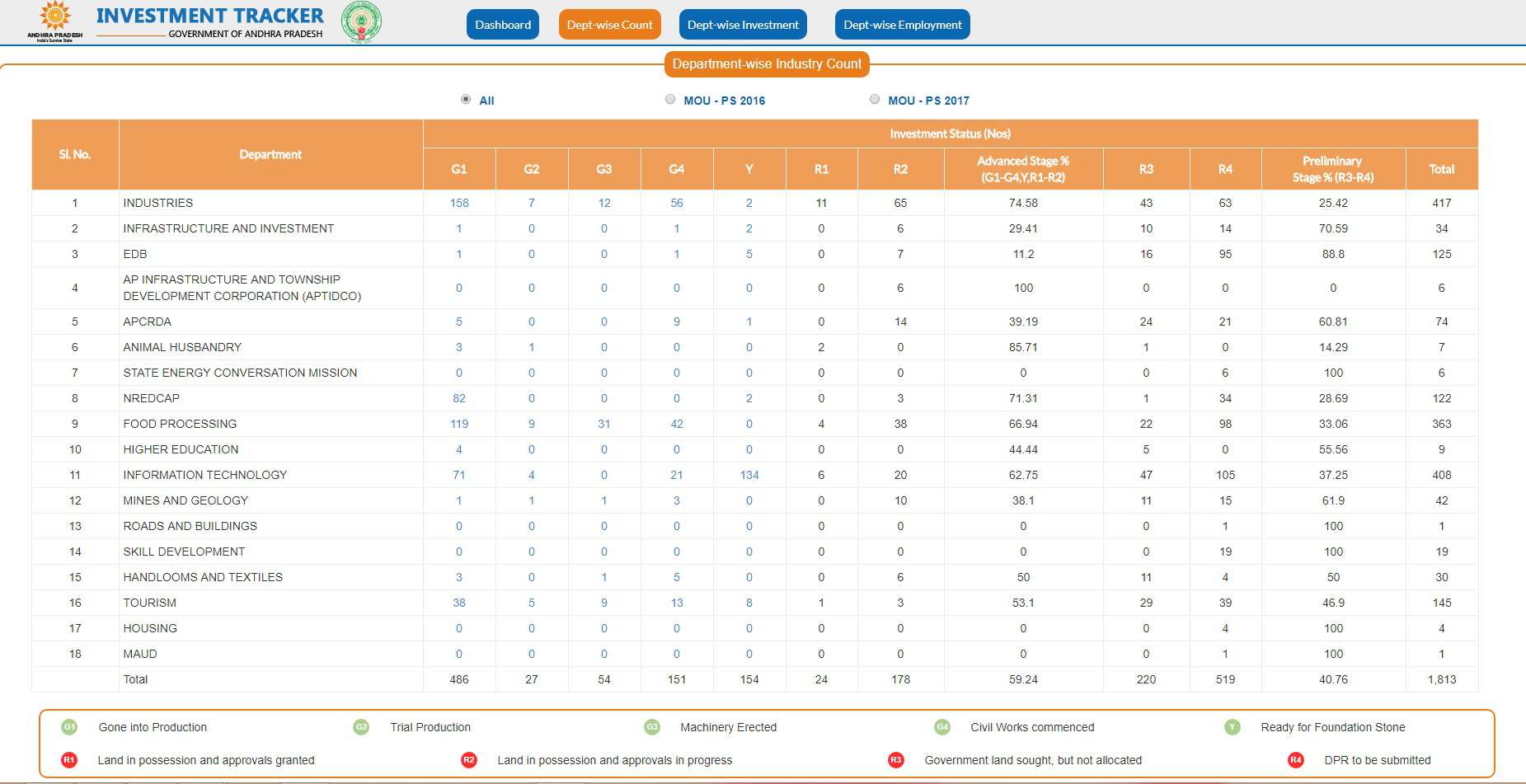Open the Dashboard tab
The image size is (1526, 784).
coord(503,25)
